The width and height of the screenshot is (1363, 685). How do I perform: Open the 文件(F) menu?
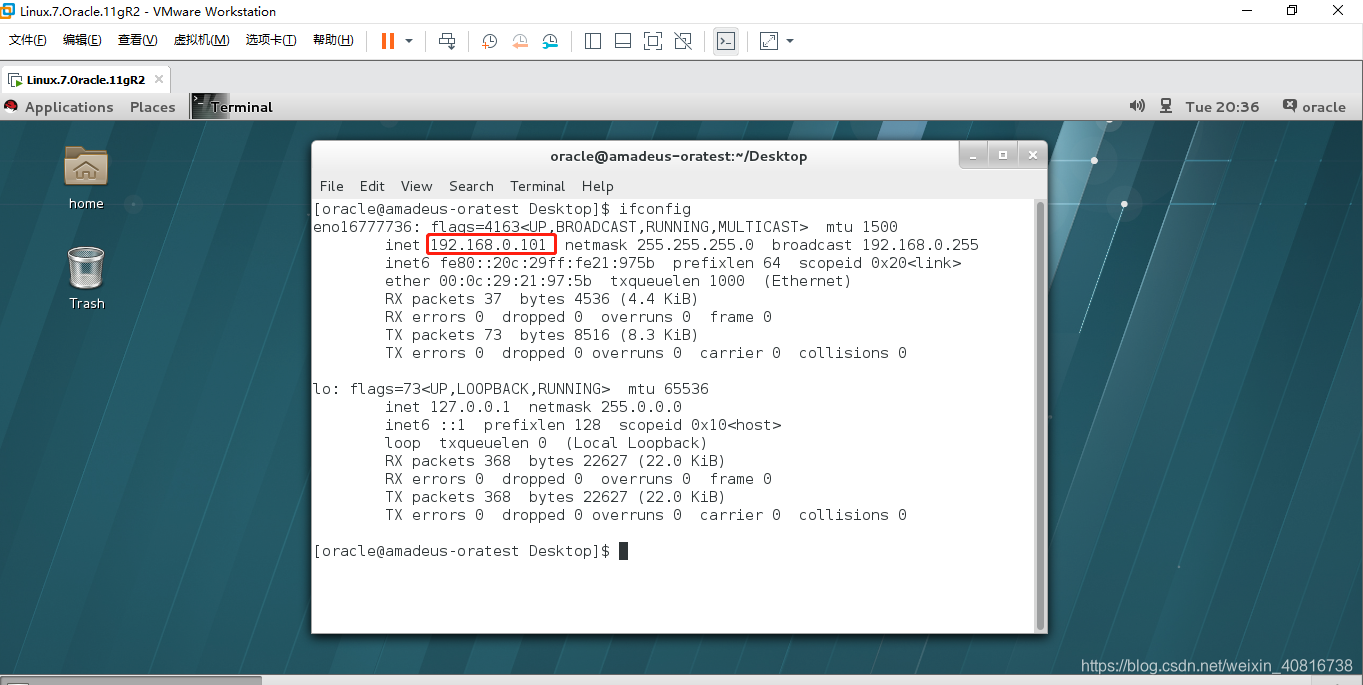tap(28, 40)
